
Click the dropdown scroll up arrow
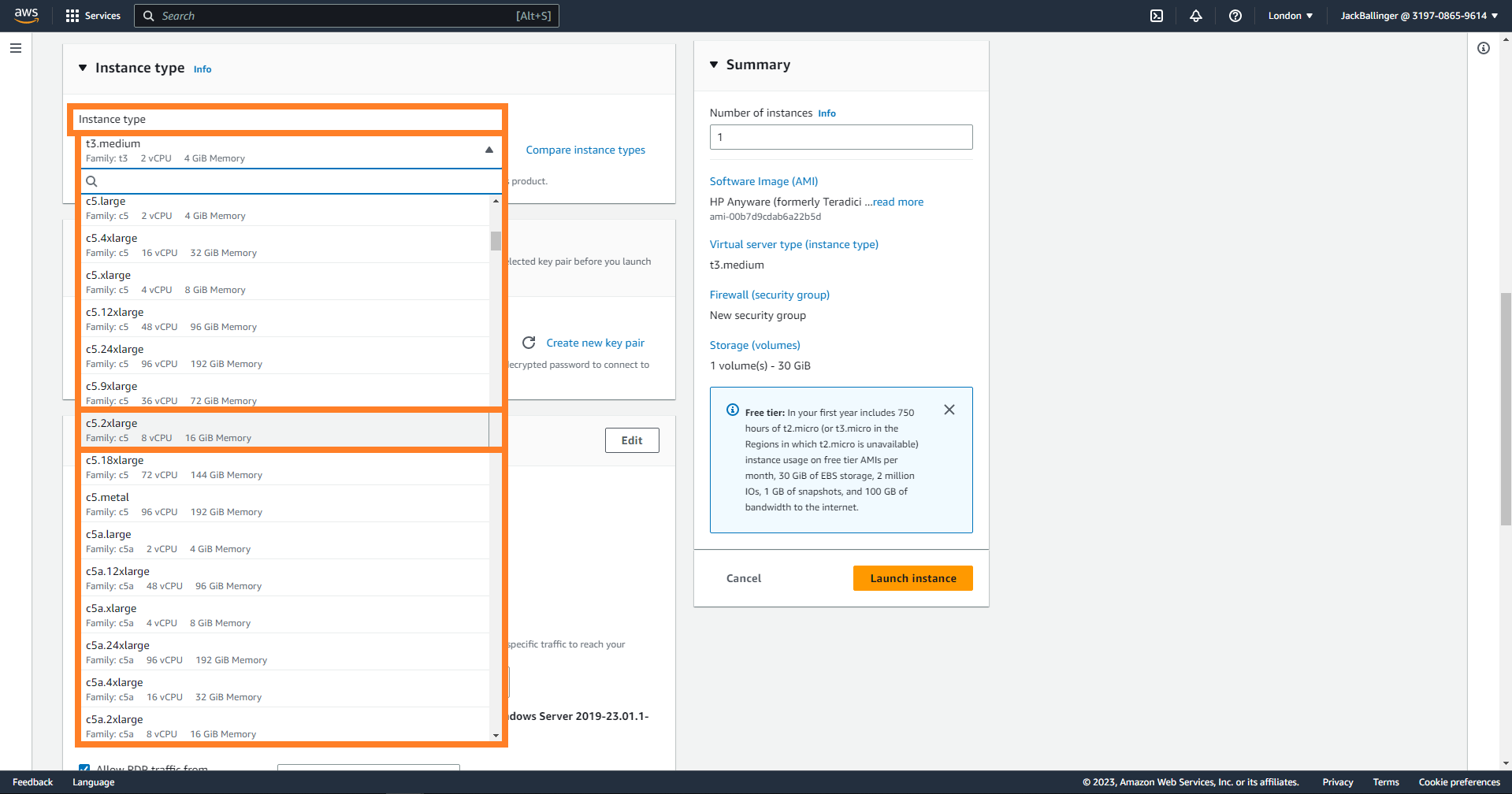coord(496,201)
